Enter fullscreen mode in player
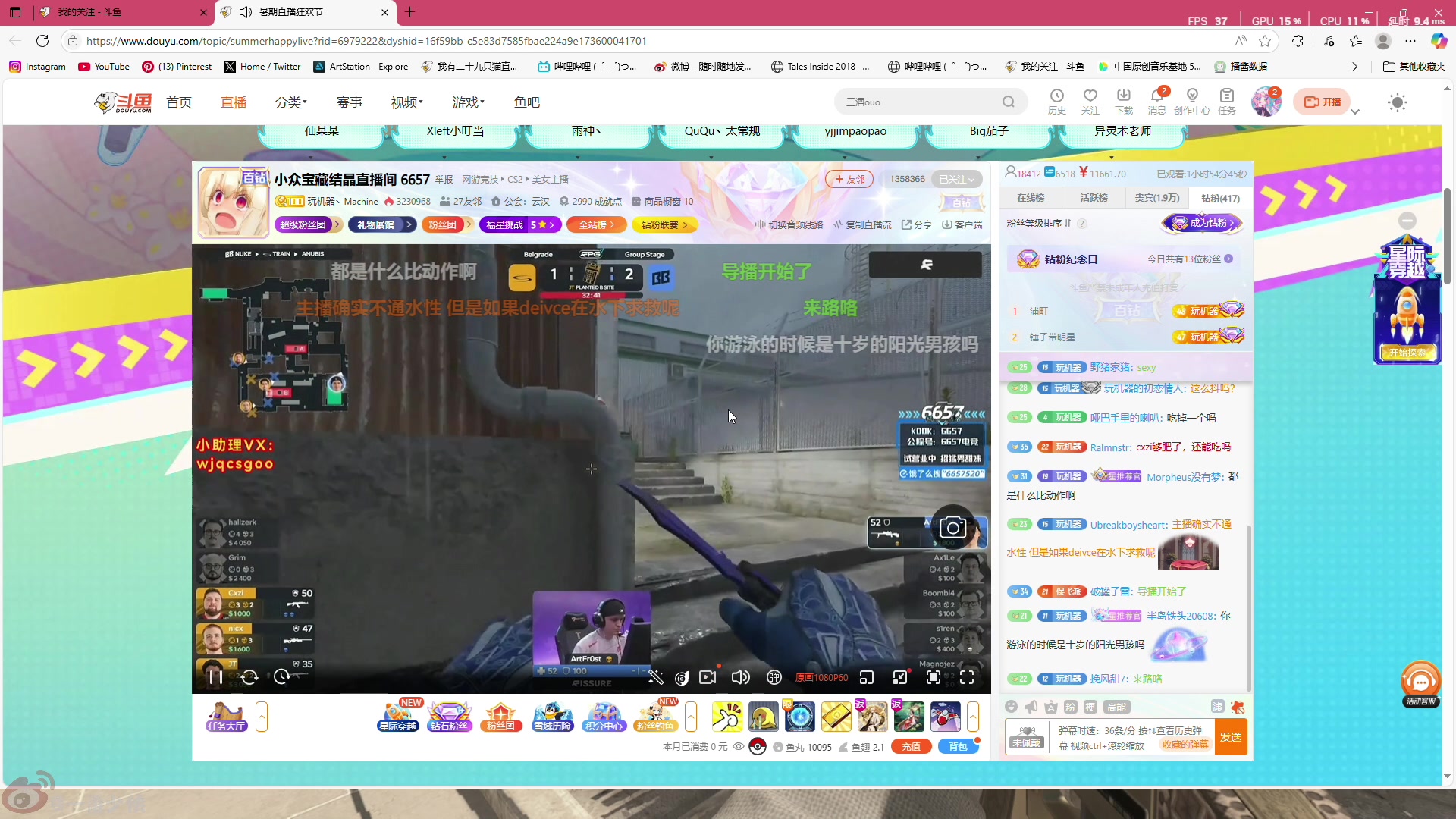 pos(967,677)
